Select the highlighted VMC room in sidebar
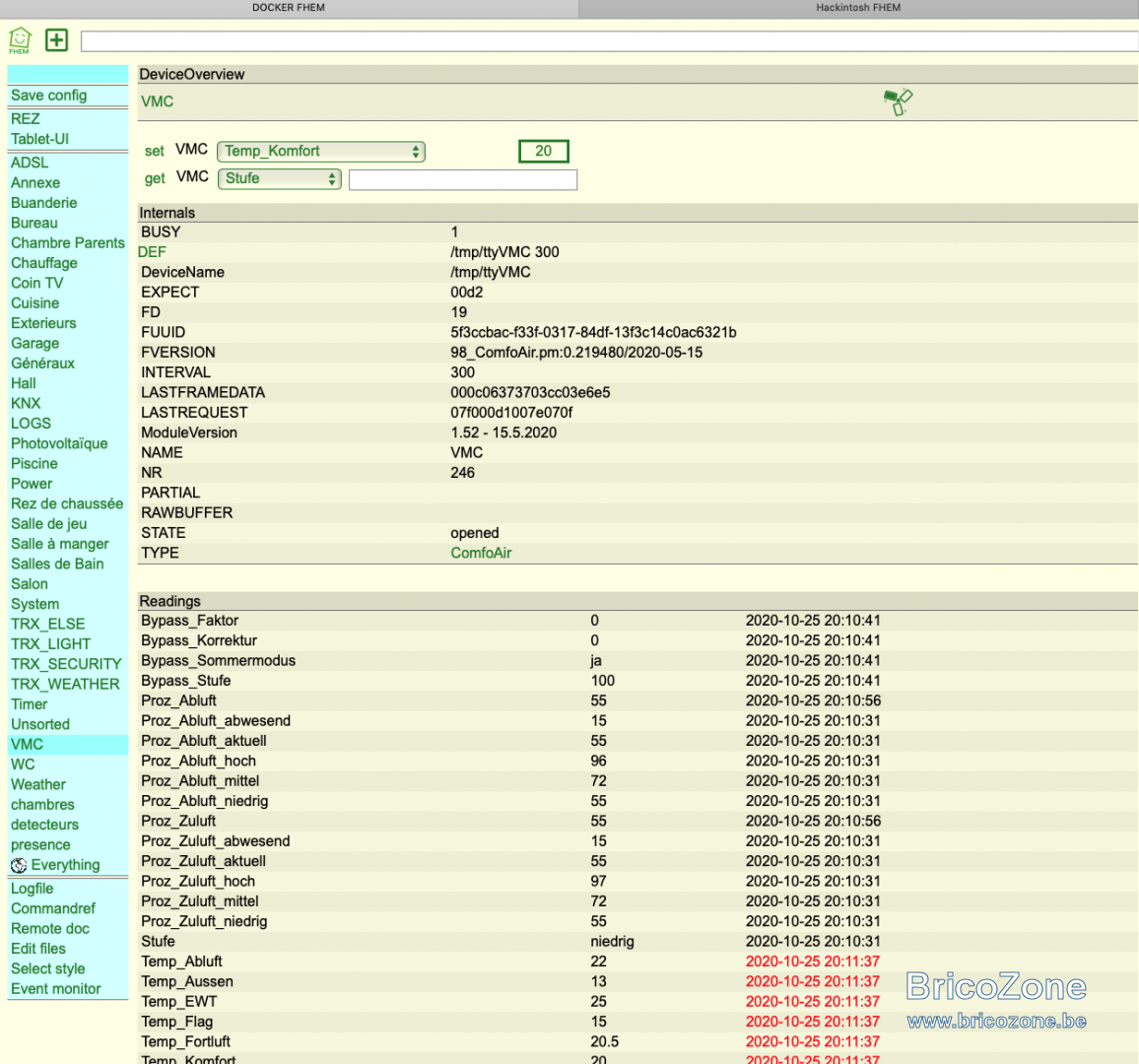 pyautogui.click(x=27, y=745)
